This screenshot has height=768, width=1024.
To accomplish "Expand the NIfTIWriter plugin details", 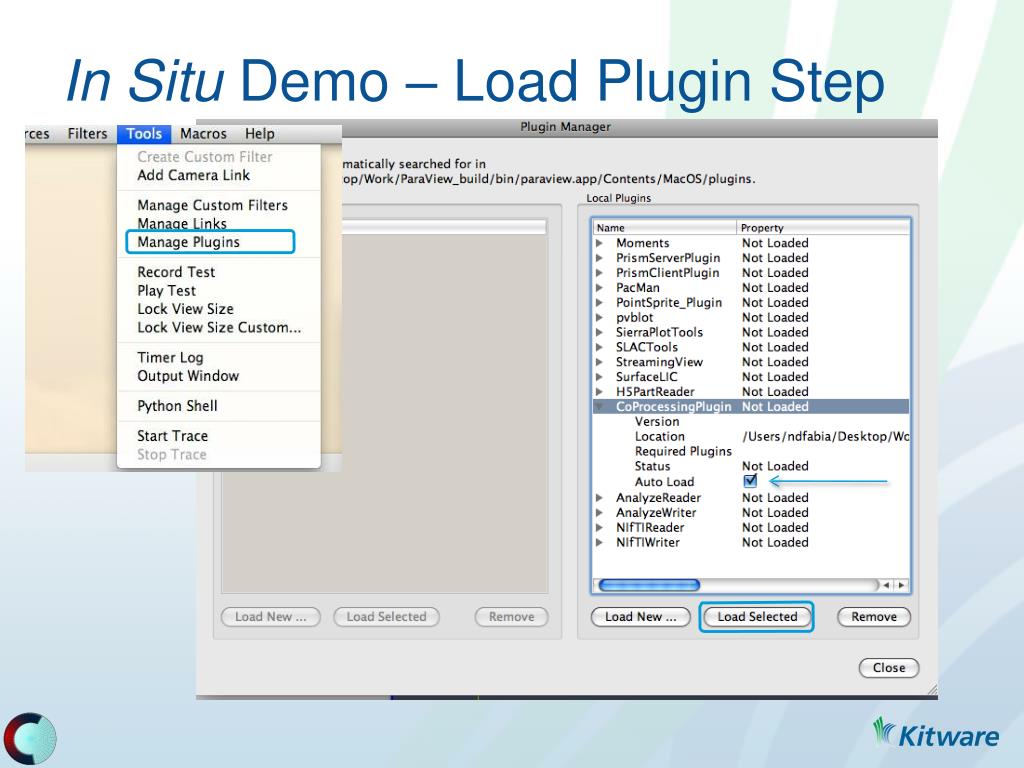I will [600, 543].
